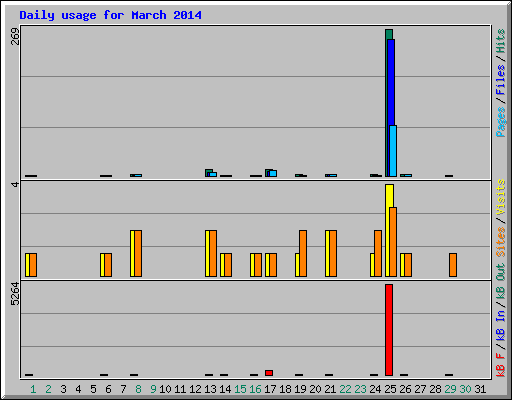Click day label 18 on the x-axis
The height and width of the screenshot is (400, 512).
[285, 389]
